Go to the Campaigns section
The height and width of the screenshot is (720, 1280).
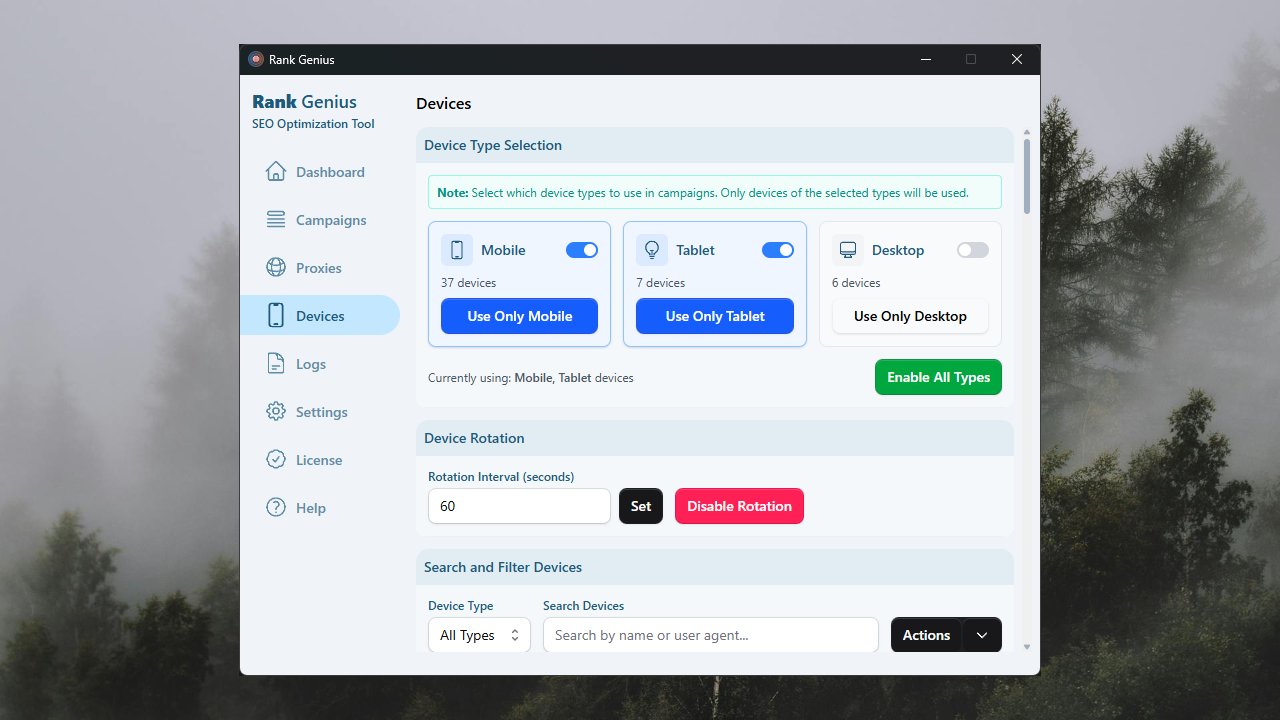330,220
